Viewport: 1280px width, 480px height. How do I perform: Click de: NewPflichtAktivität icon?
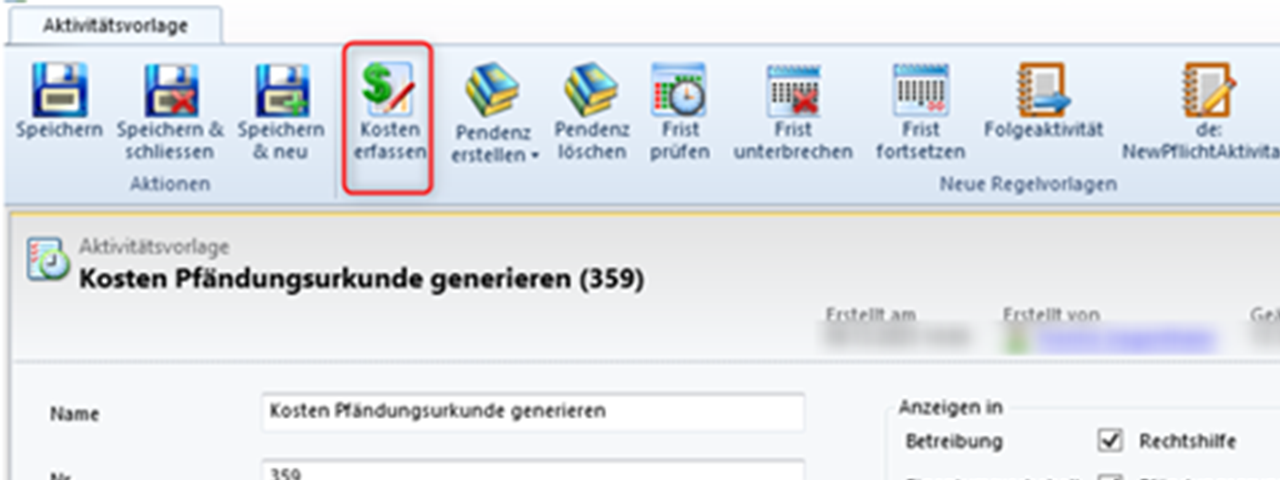tap(1210, 90)
